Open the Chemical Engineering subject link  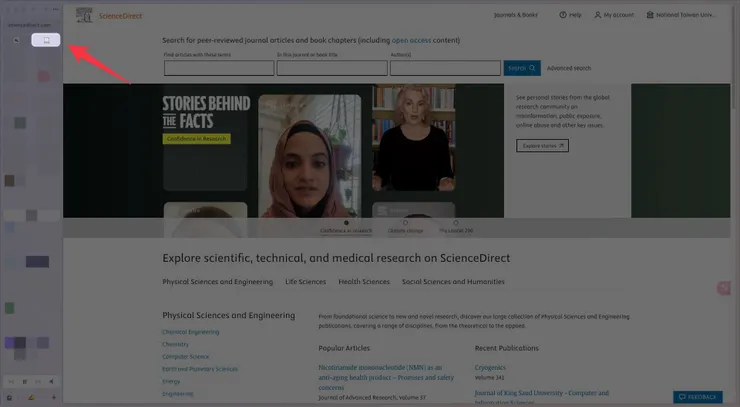[191, 332]
